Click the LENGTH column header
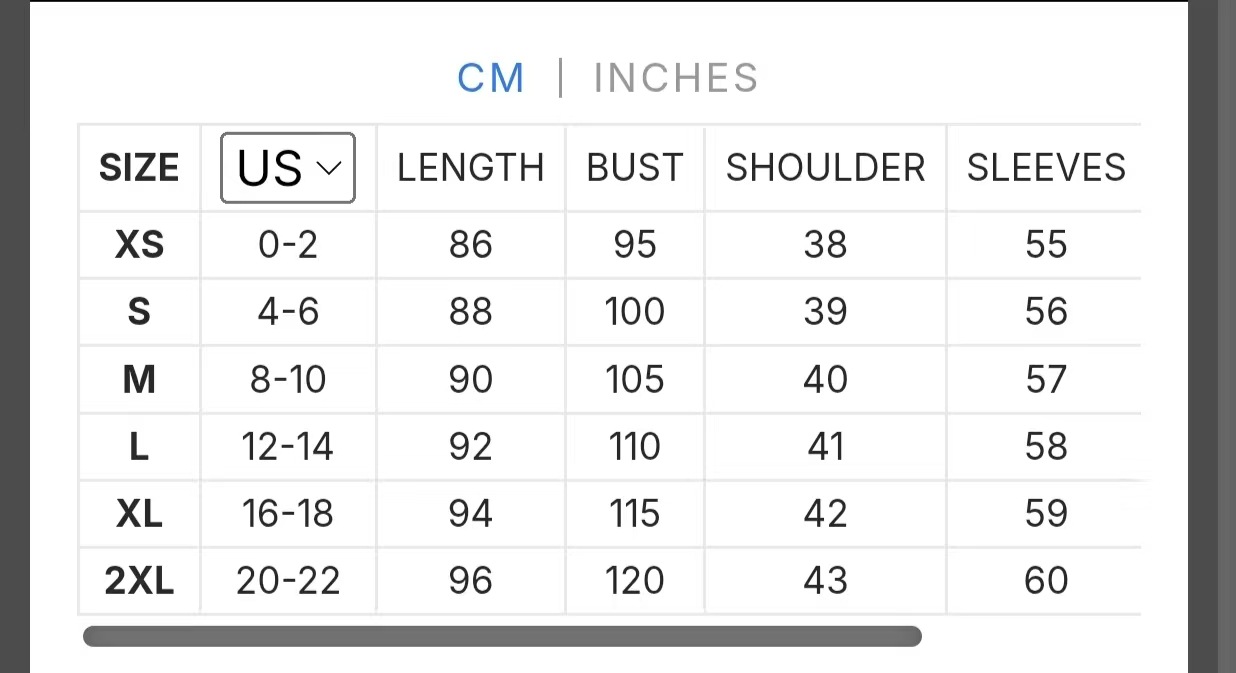Screen dimensions: 1236x673 click(470, 168)
